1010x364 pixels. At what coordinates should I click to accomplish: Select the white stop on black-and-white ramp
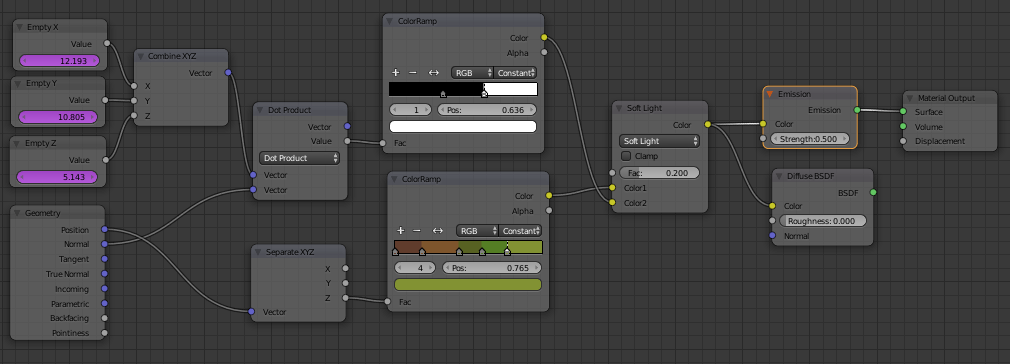484,93
